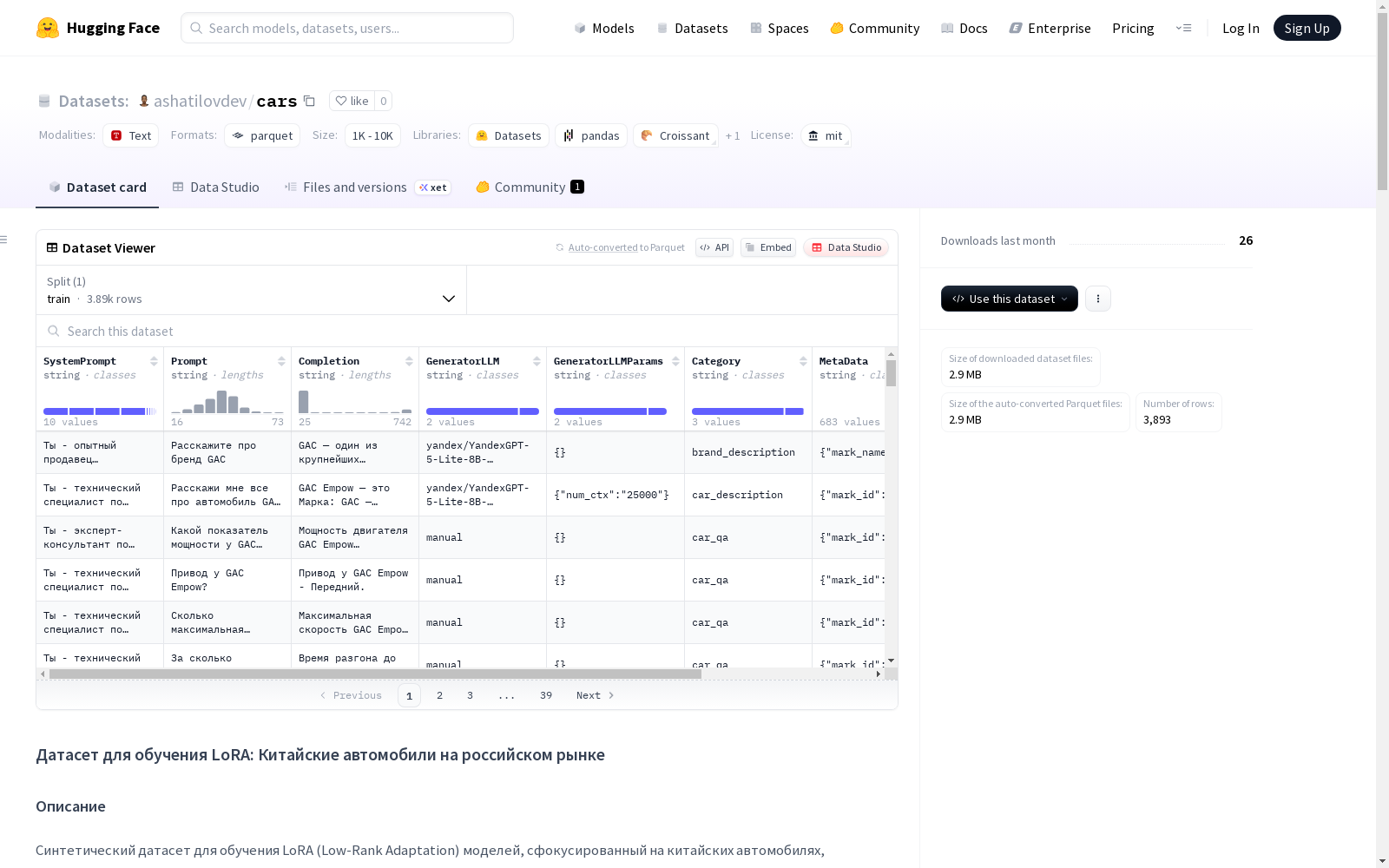Click the 1K - 10K size tag

pos(372,135)
